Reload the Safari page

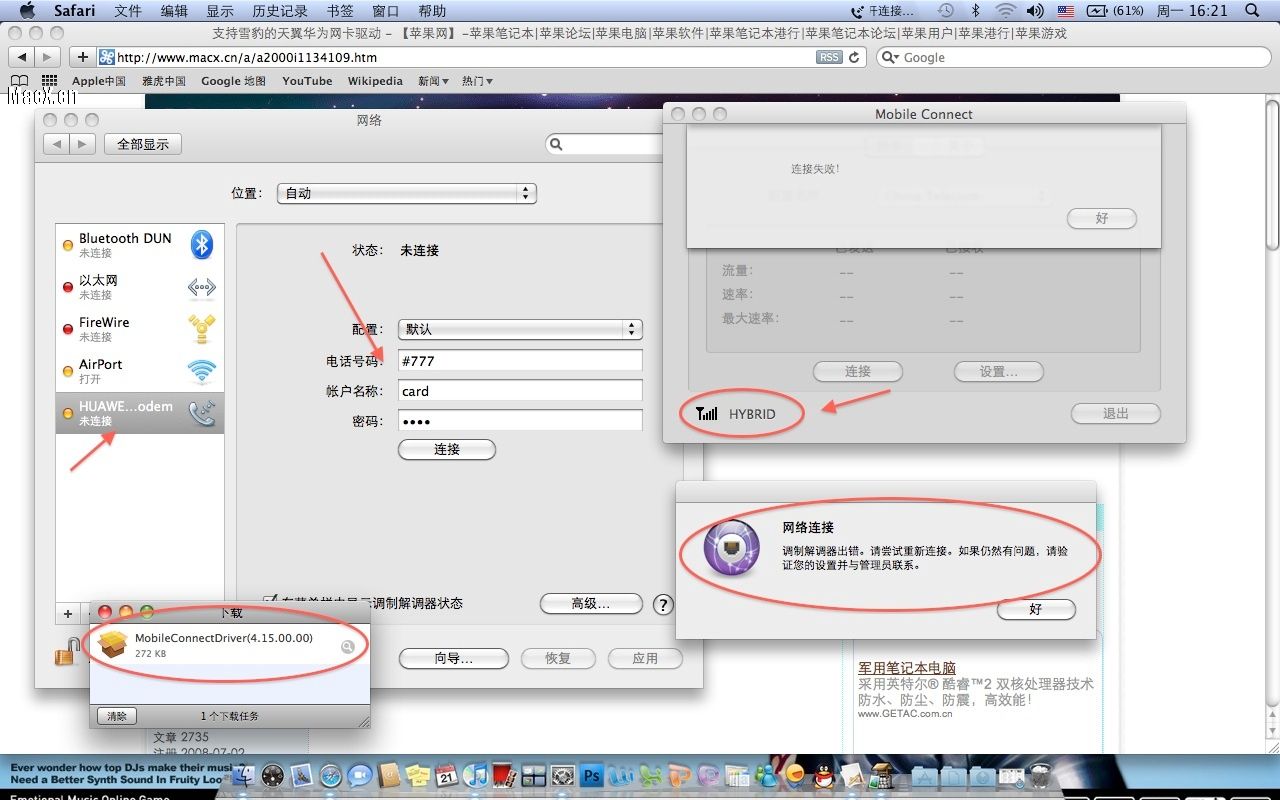click(854, 58)
